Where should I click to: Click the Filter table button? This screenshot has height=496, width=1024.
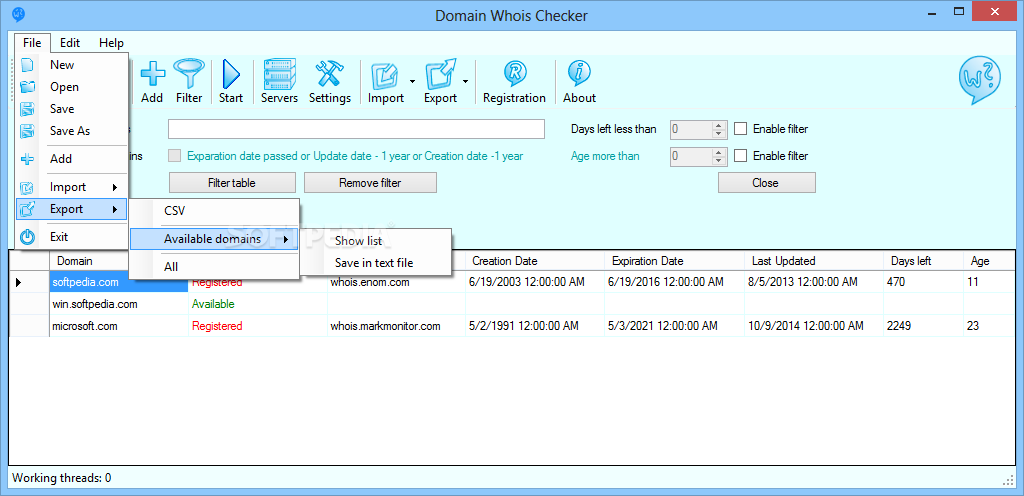click(232, 183)
